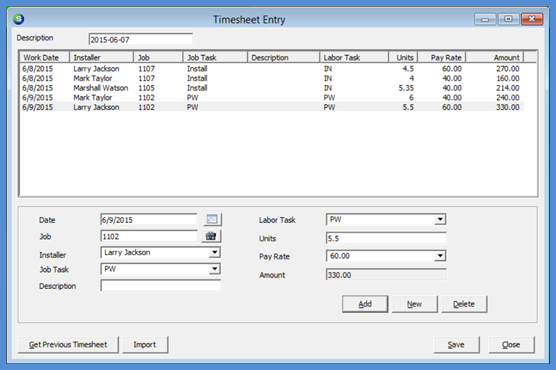The height and width of the screenshot is (370, 556).
Task: Select Pay Rate combo box showing 60.00
Action: (386, 256)
